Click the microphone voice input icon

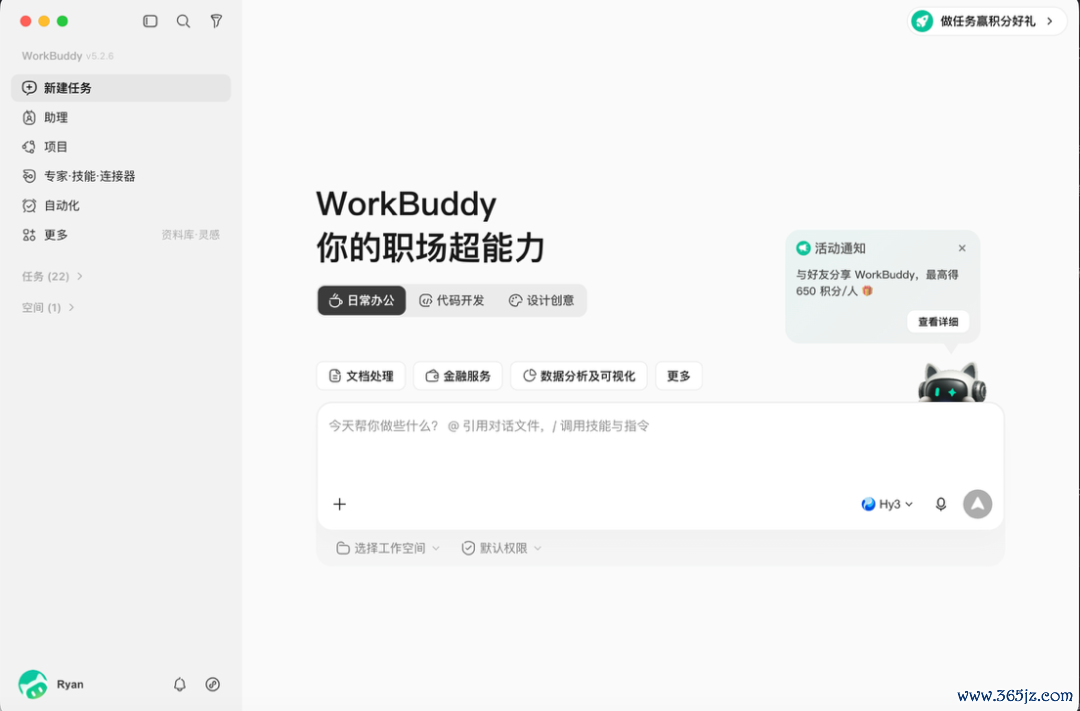(x=941, y=504)
